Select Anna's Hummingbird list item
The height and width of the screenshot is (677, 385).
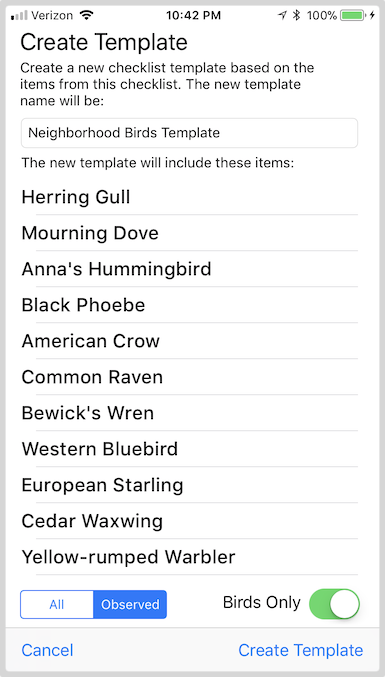pos(189,269)
